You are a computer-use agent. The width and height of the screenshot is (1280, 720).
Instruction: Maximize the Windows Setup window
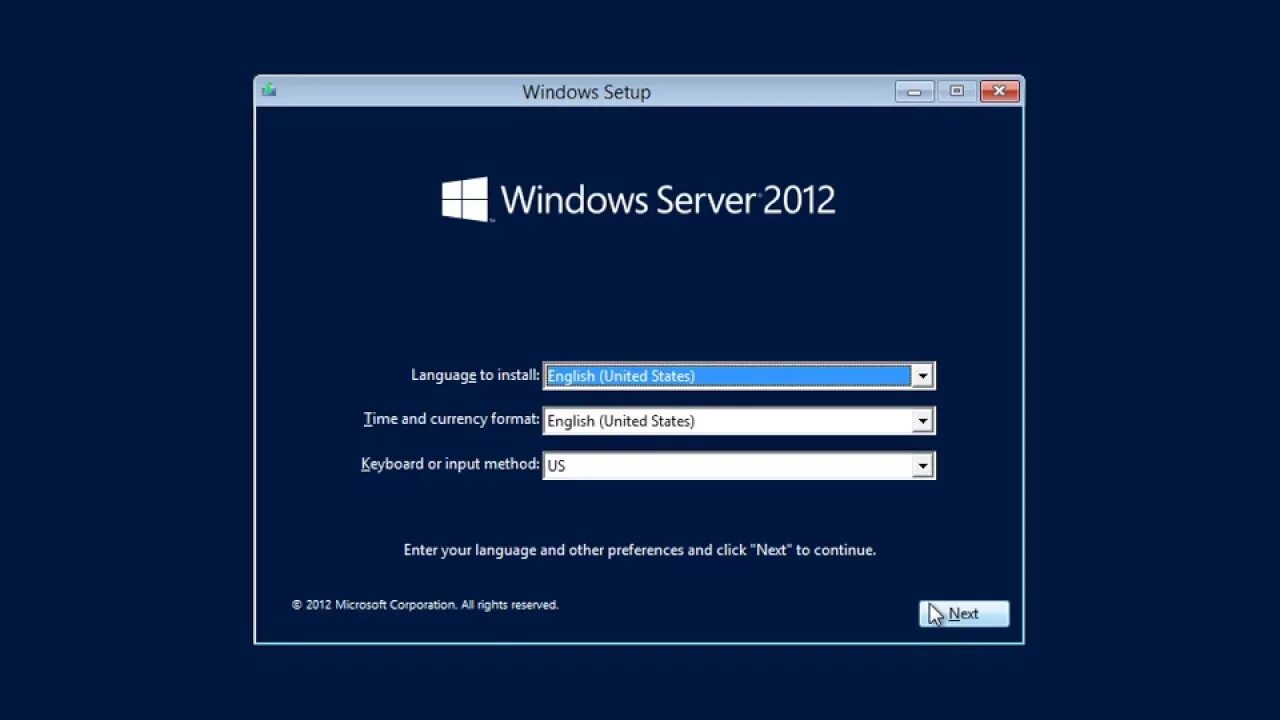tap(957, 91)
